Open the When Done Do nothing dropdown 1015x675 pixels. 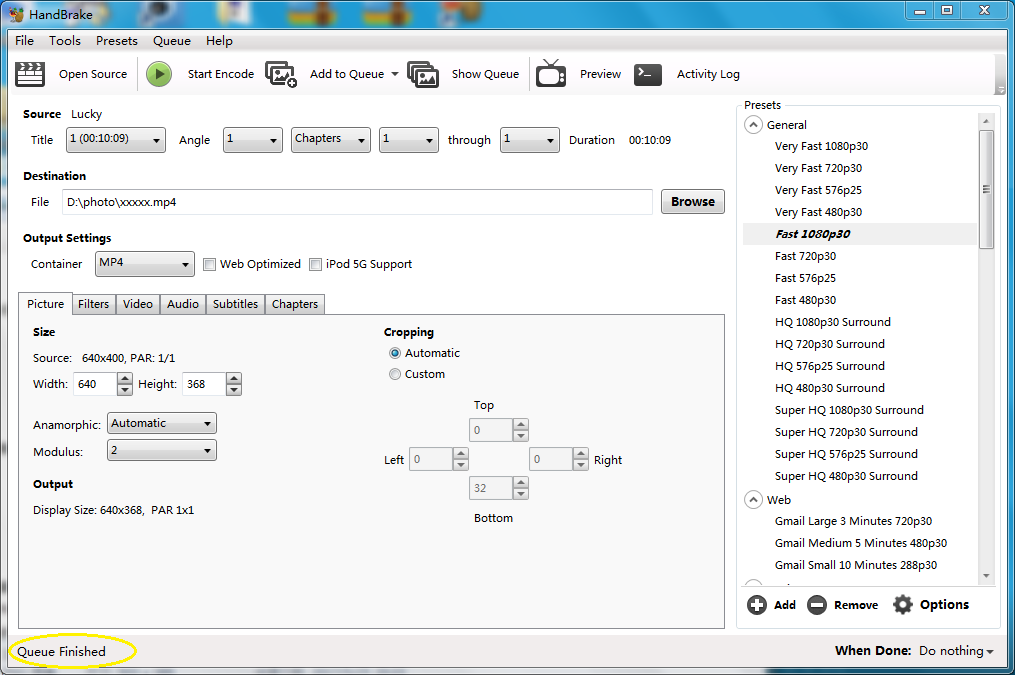956,651
